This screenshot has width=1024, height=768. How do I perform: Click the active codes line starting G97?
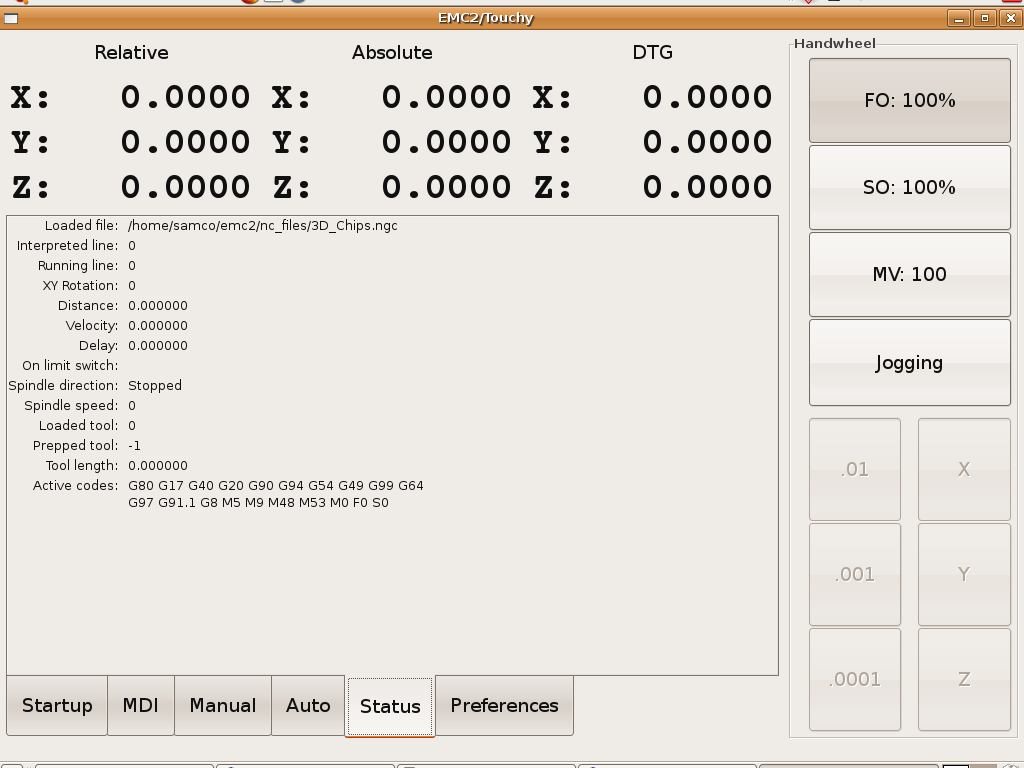coord(259,503)
